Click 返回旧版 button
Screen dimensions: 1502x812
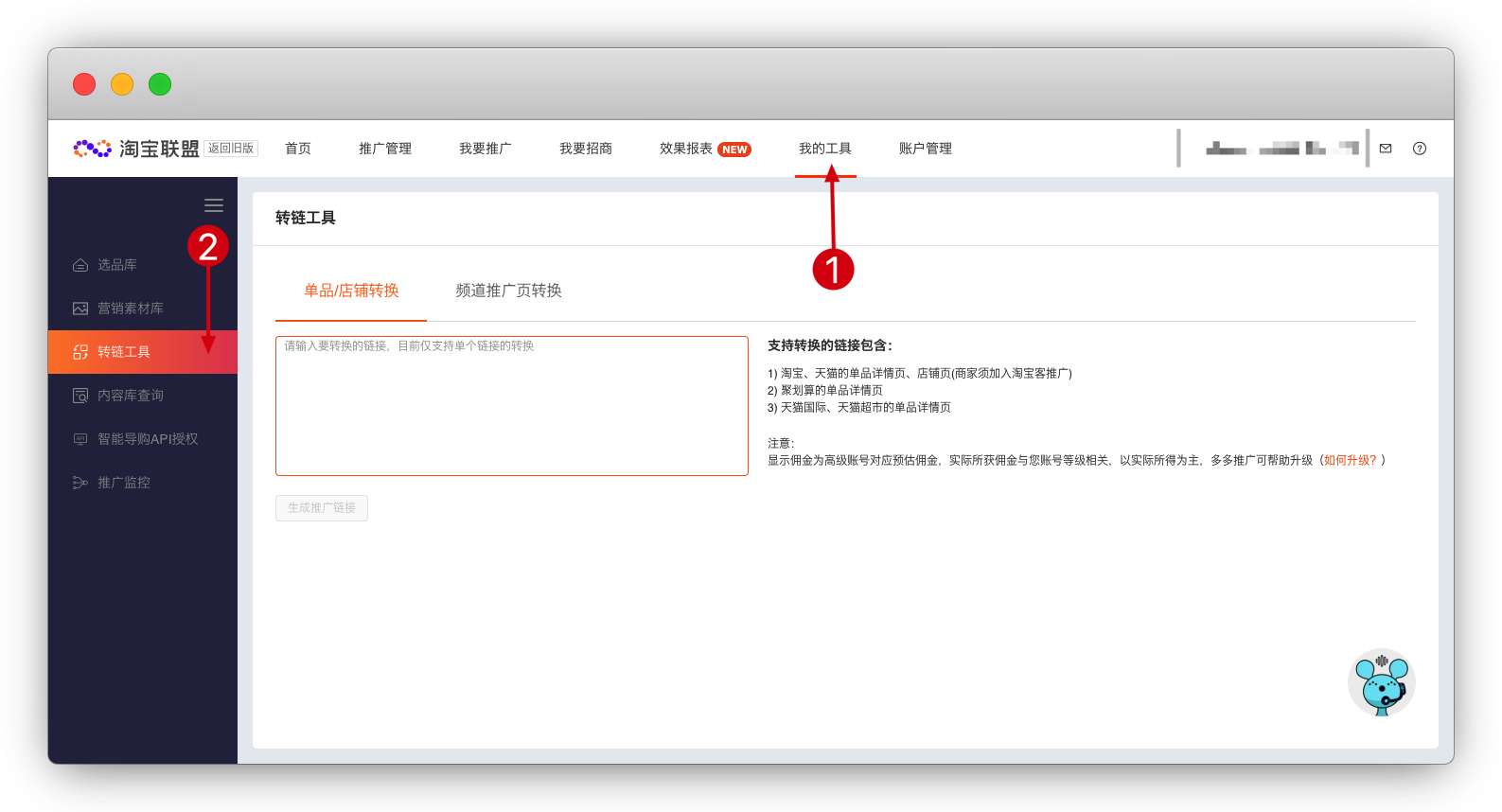click(231, 149)
